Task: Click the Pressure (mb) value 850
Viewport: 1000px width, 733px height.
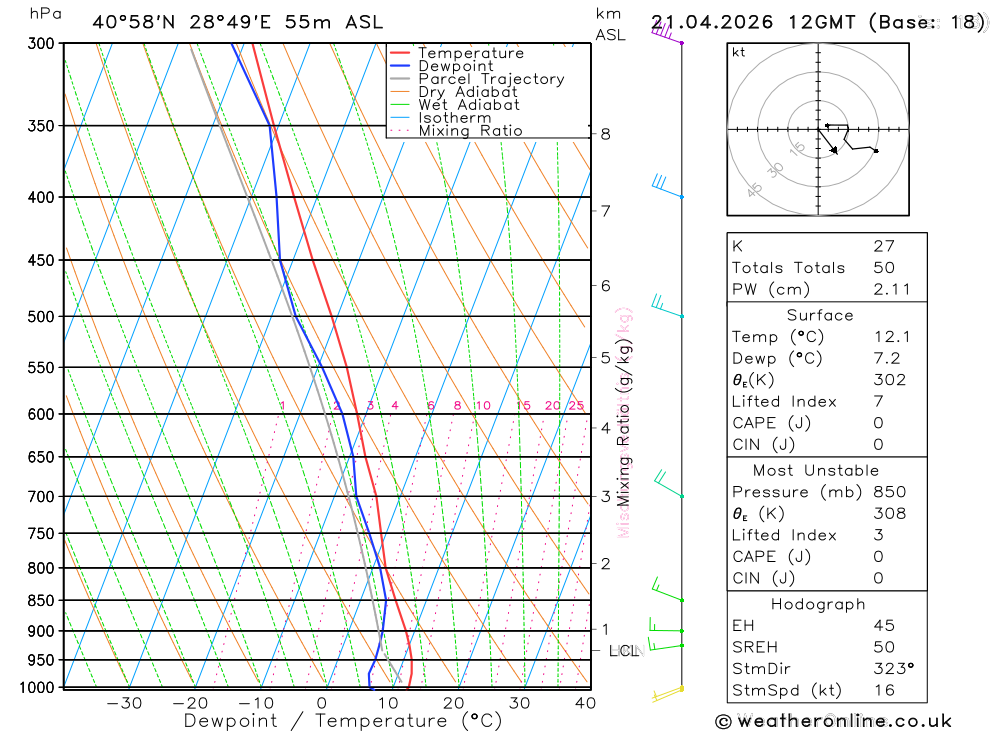Action: (890, 492)
